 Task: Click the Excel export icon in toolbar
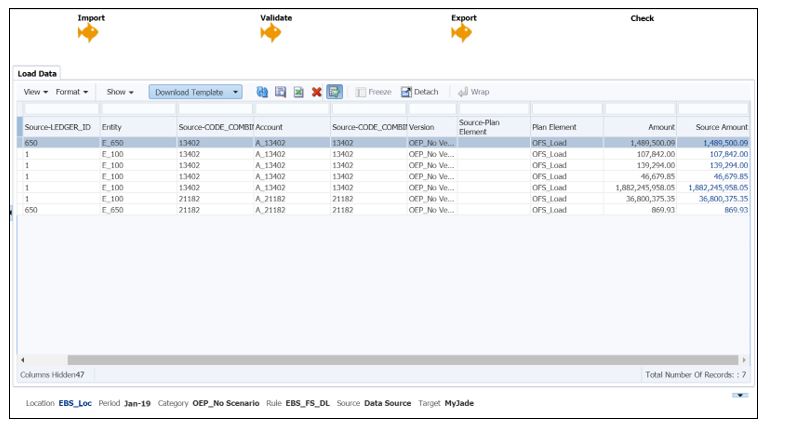[298, 92]
